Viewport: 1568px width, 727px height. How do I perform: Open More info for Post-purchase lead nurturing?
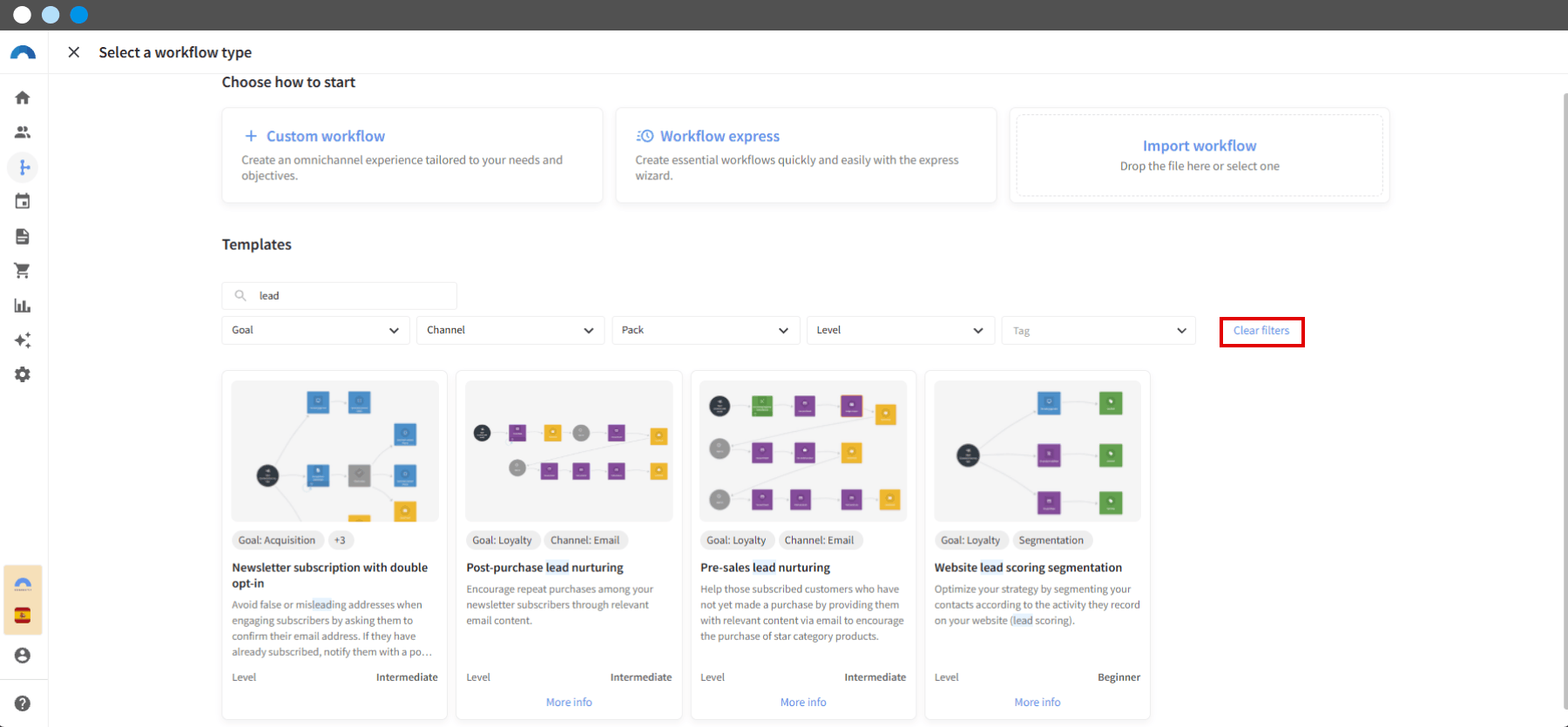coord(569,703)
